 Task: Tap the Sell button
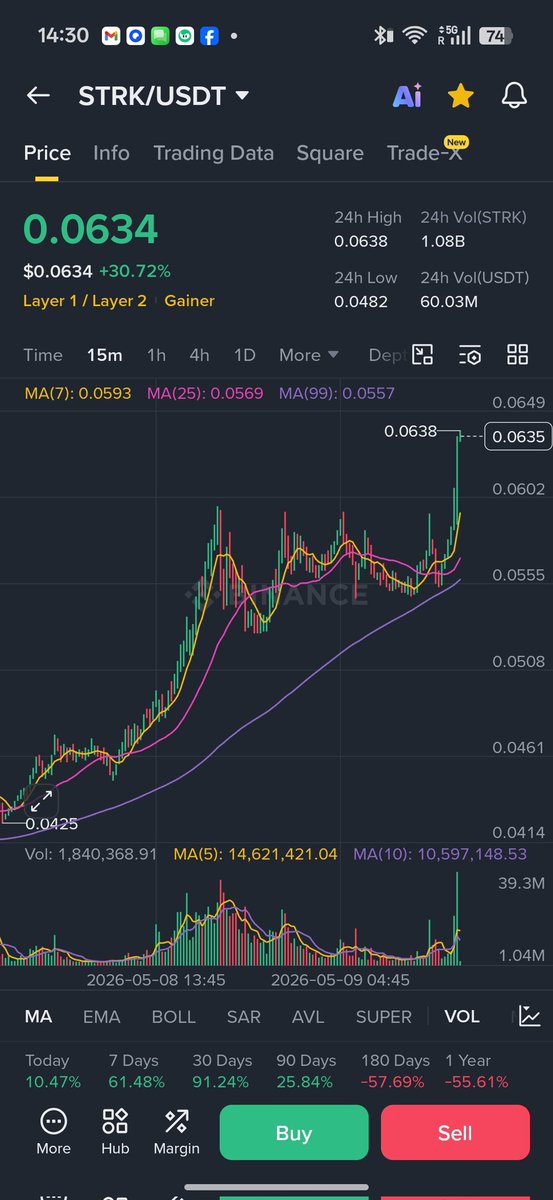tap(455, 1133)
